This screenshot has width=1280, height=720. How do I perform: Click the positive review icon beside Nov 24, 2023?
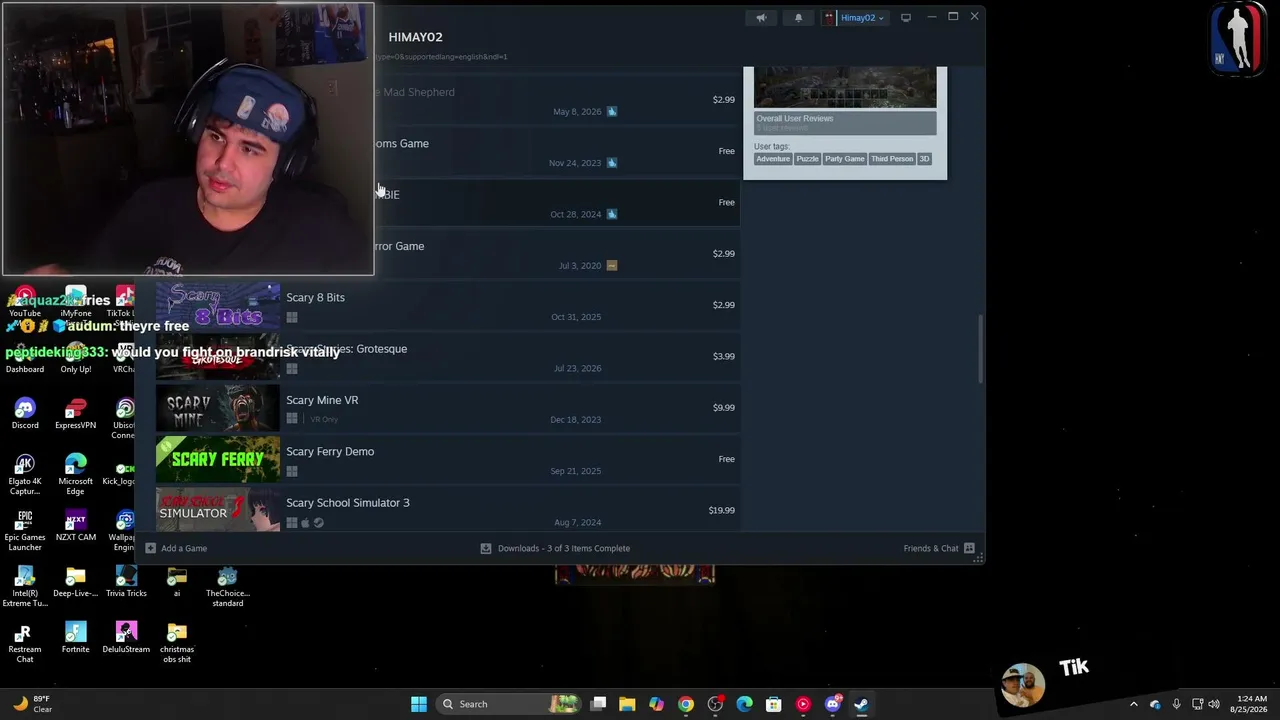pyautogui.click(x=612, y=163)
